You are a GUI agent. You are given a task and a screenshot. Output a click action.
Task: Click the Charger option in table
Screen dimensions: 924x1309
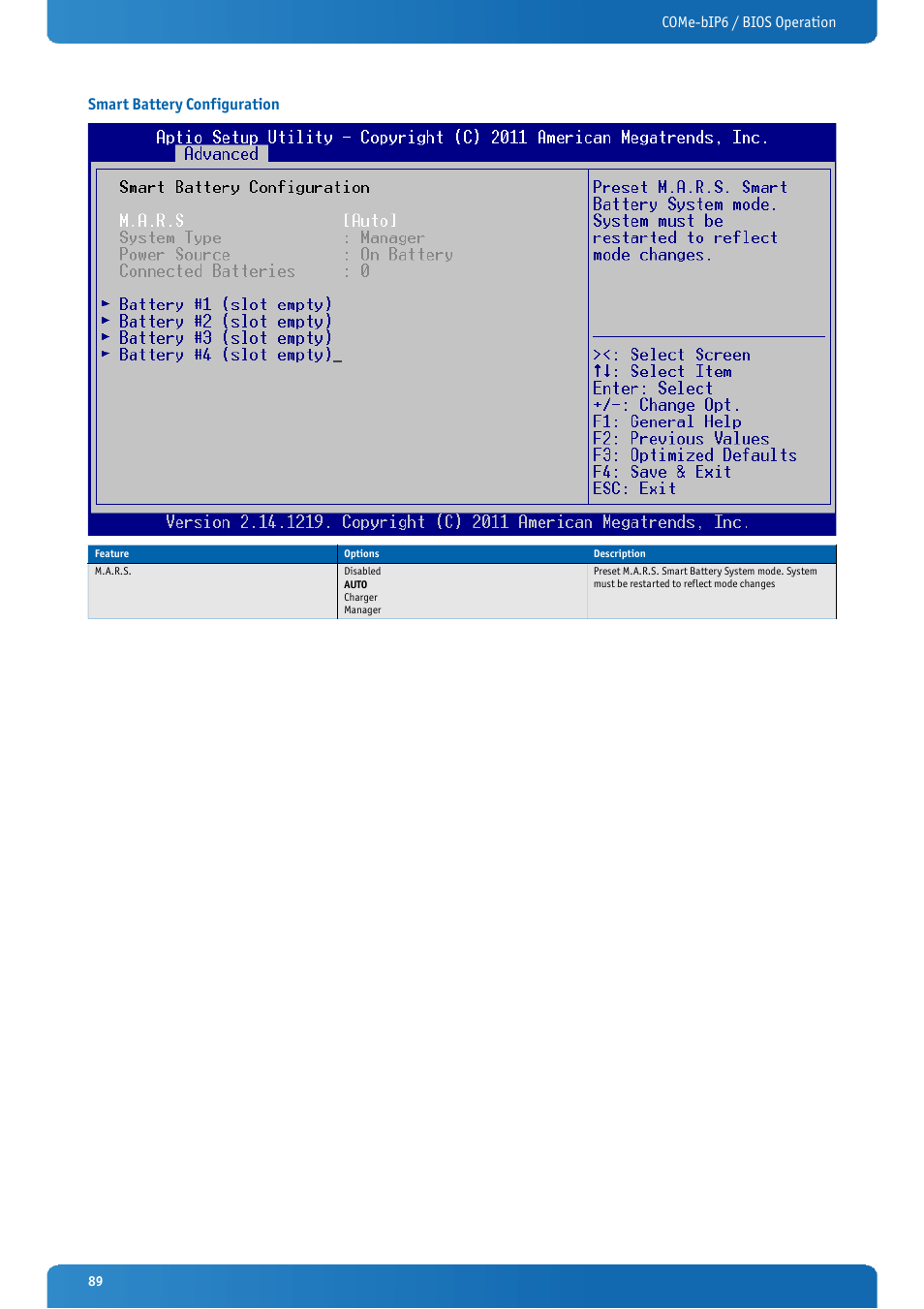pyautogui.click(x=360, y=598)
